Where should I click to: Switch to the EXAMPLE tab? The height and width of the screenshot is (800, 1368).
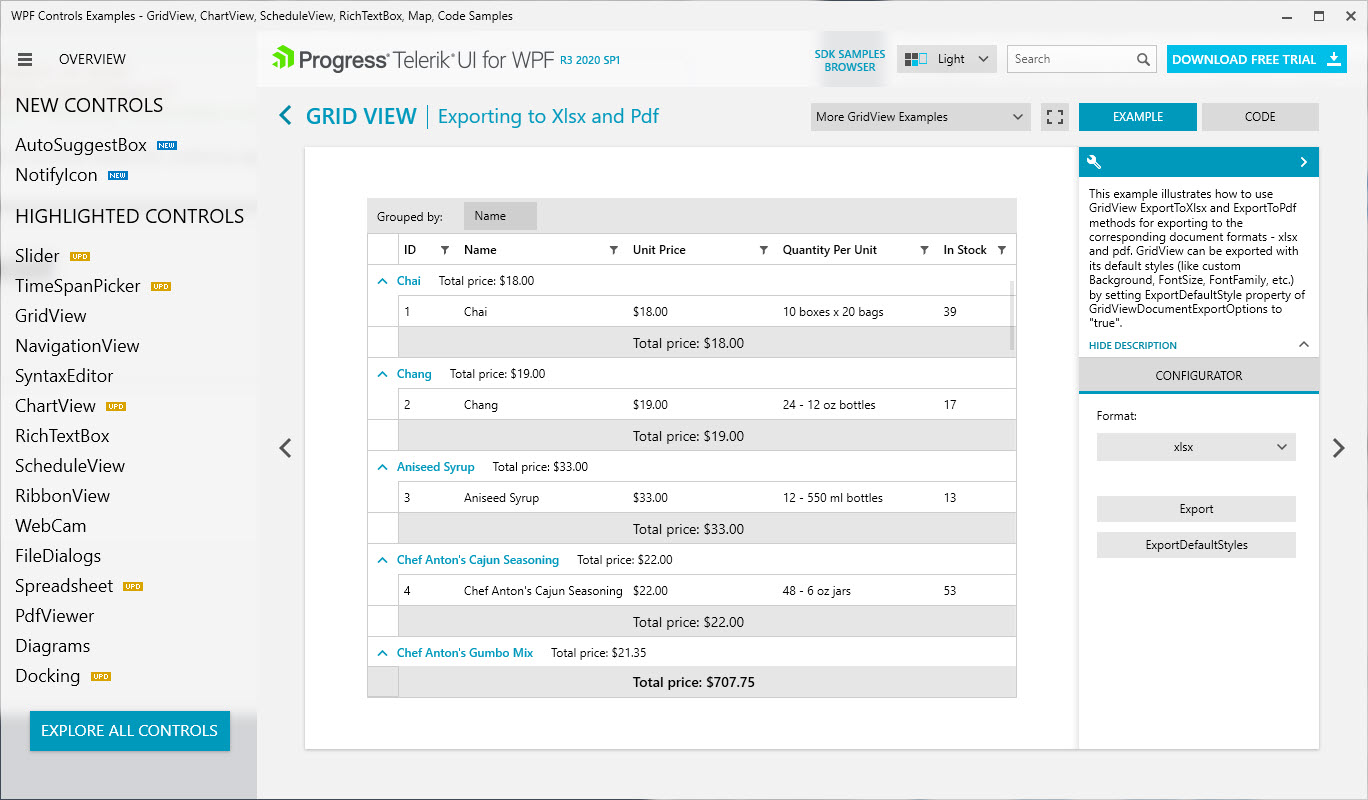pos(1138,117)
